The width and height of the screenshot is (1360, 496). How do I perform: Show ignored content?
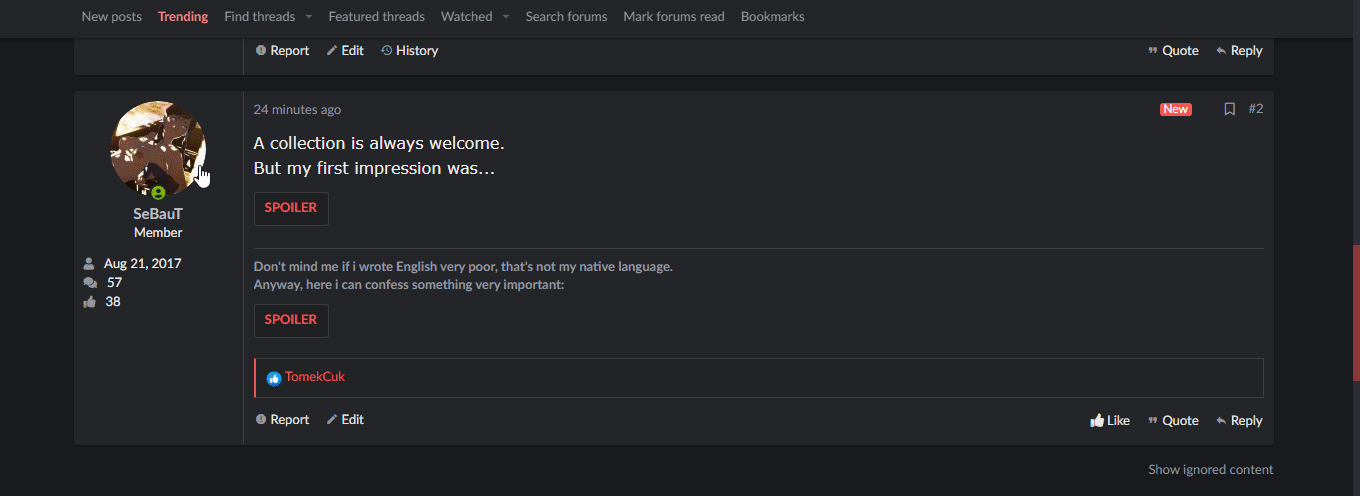coord(1210,469)
